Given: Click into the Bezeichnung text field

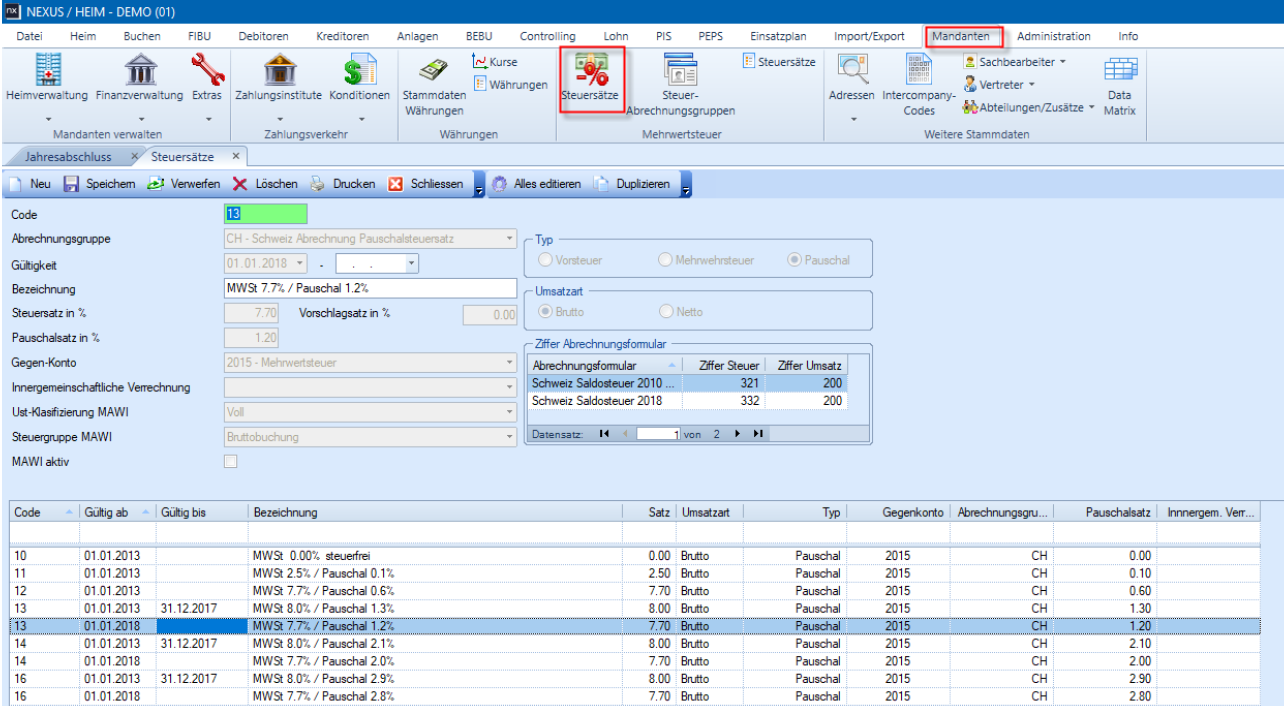Looking at the screenshot, I should click(x=370, y=288).
